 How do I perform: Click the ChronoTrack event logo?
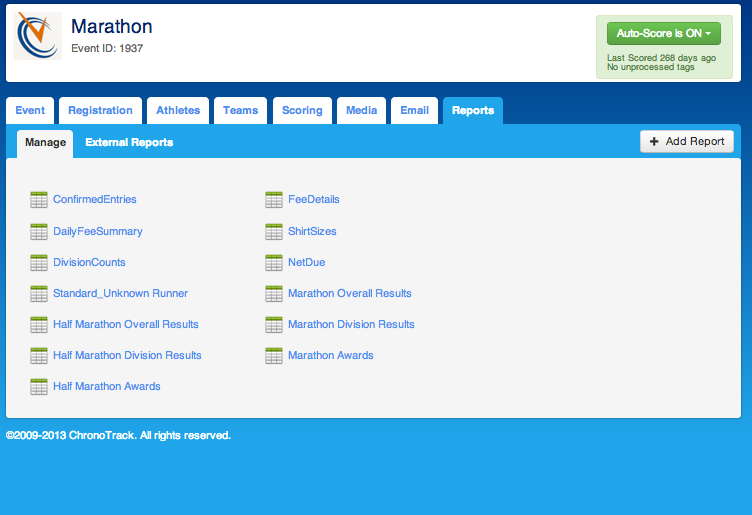(x=37, y=36)
